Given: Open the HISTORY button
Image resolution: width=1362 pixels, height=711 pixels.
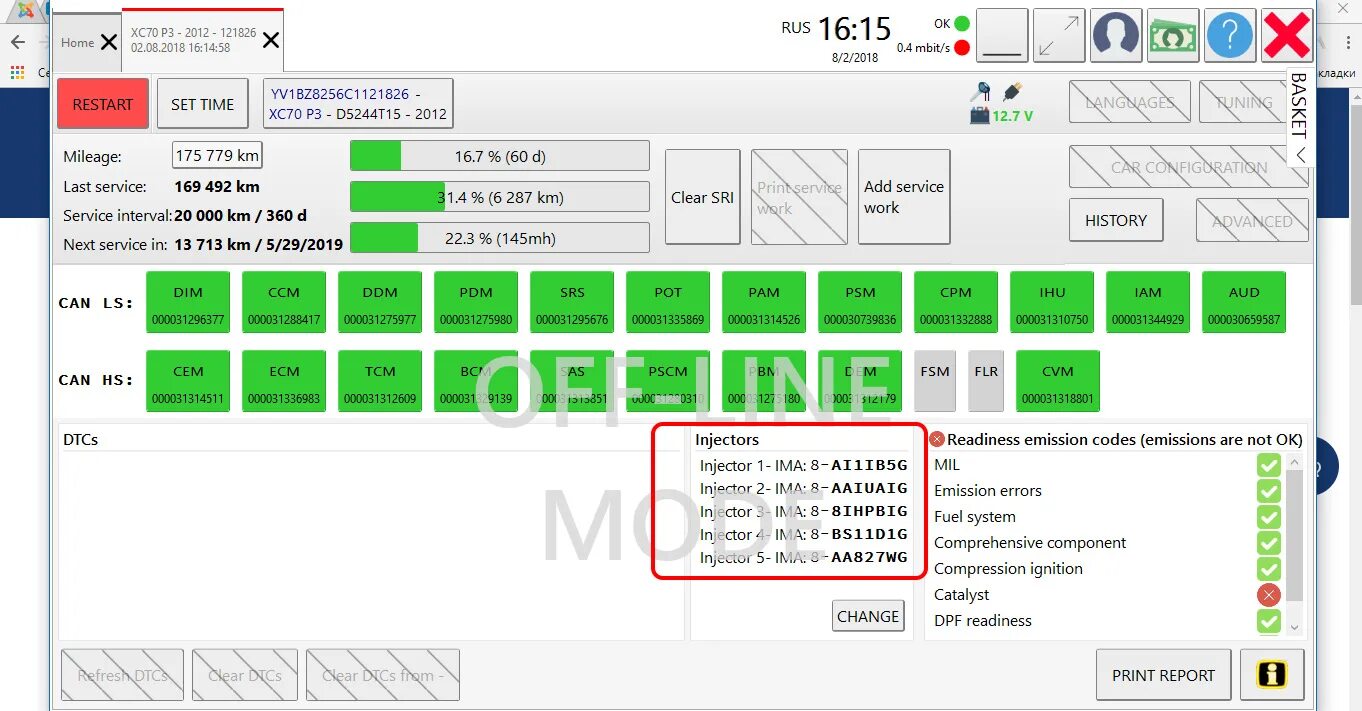Looking at the screenshot, I should pyautogui.click(x=1116, y=220).
